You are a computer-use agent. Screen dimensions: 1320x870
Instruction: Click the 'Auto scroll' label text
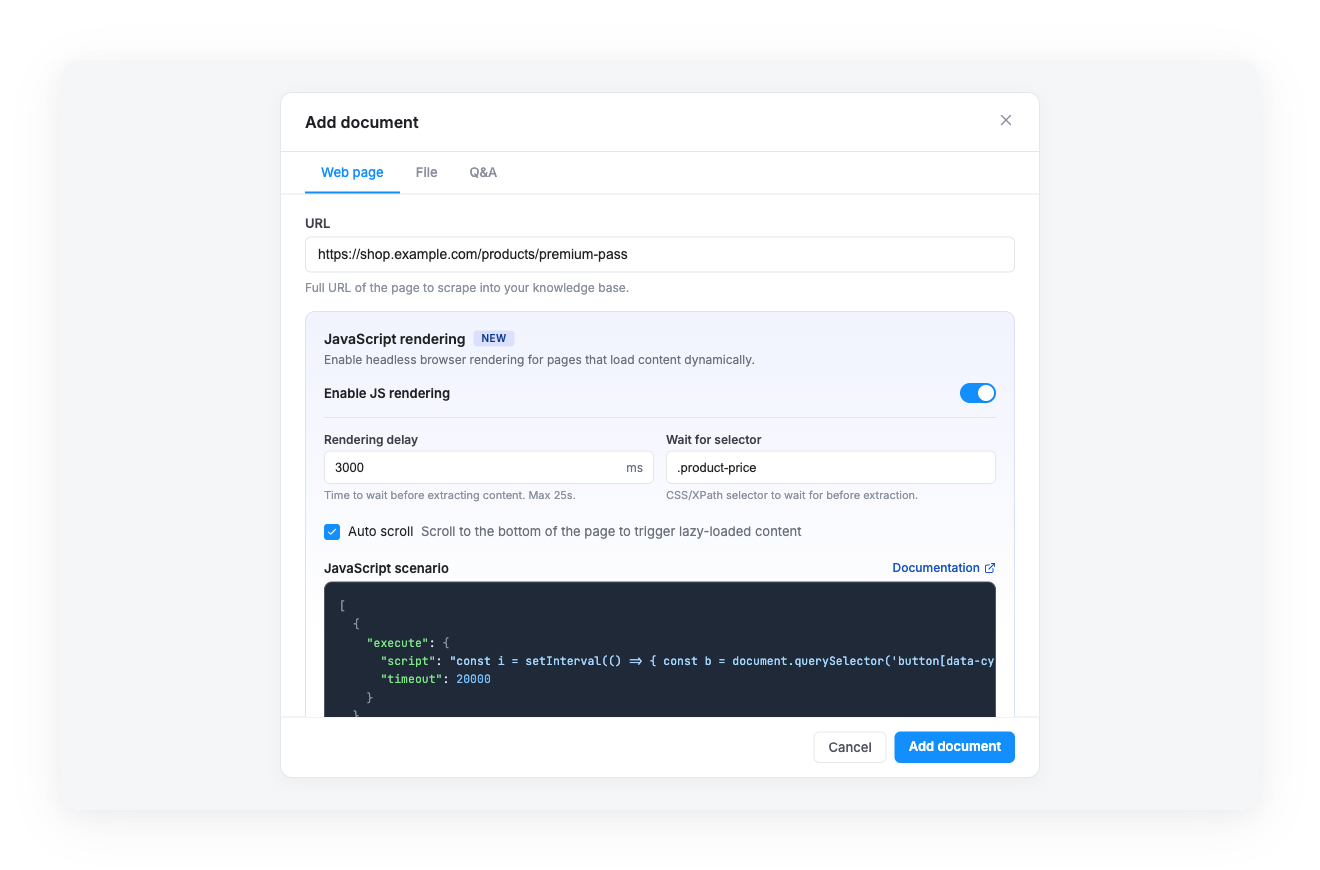point(380,531)
